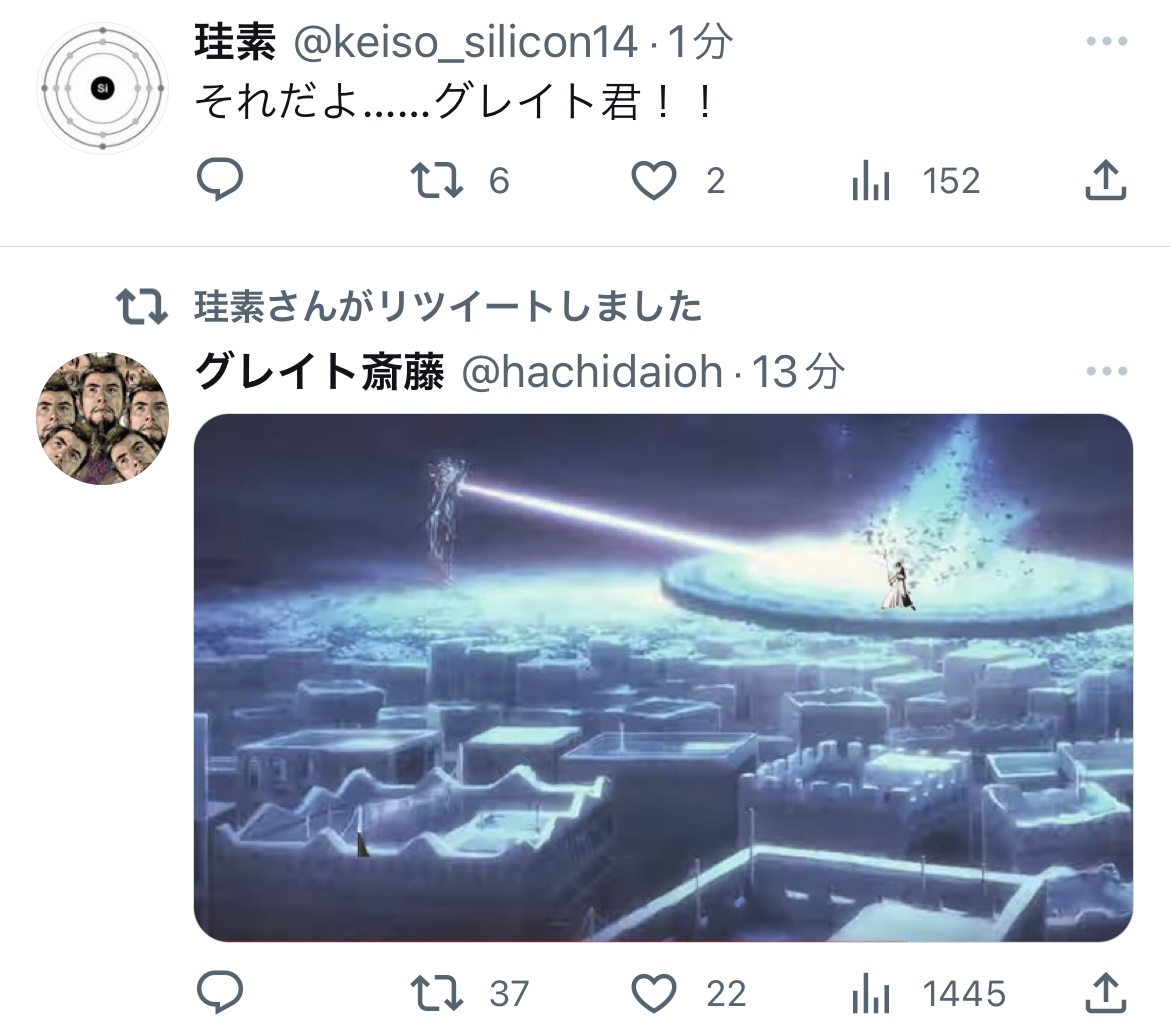1170x1029 pixels.
Task: Click the 珪素さんがリツイートしました label
Action: point(448,307)
